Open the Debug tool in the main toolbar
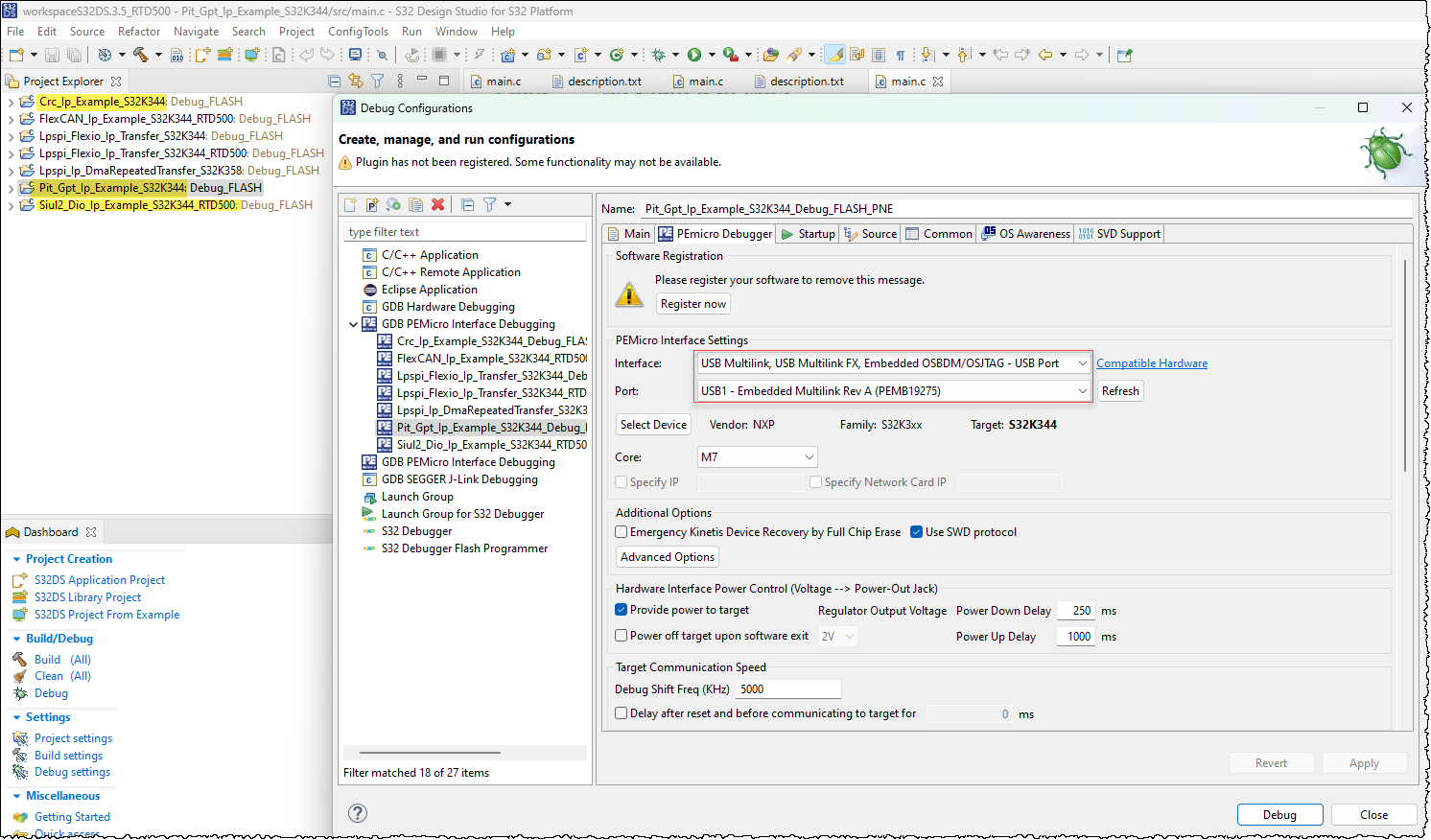The image size is (1431, 840). 660,55
